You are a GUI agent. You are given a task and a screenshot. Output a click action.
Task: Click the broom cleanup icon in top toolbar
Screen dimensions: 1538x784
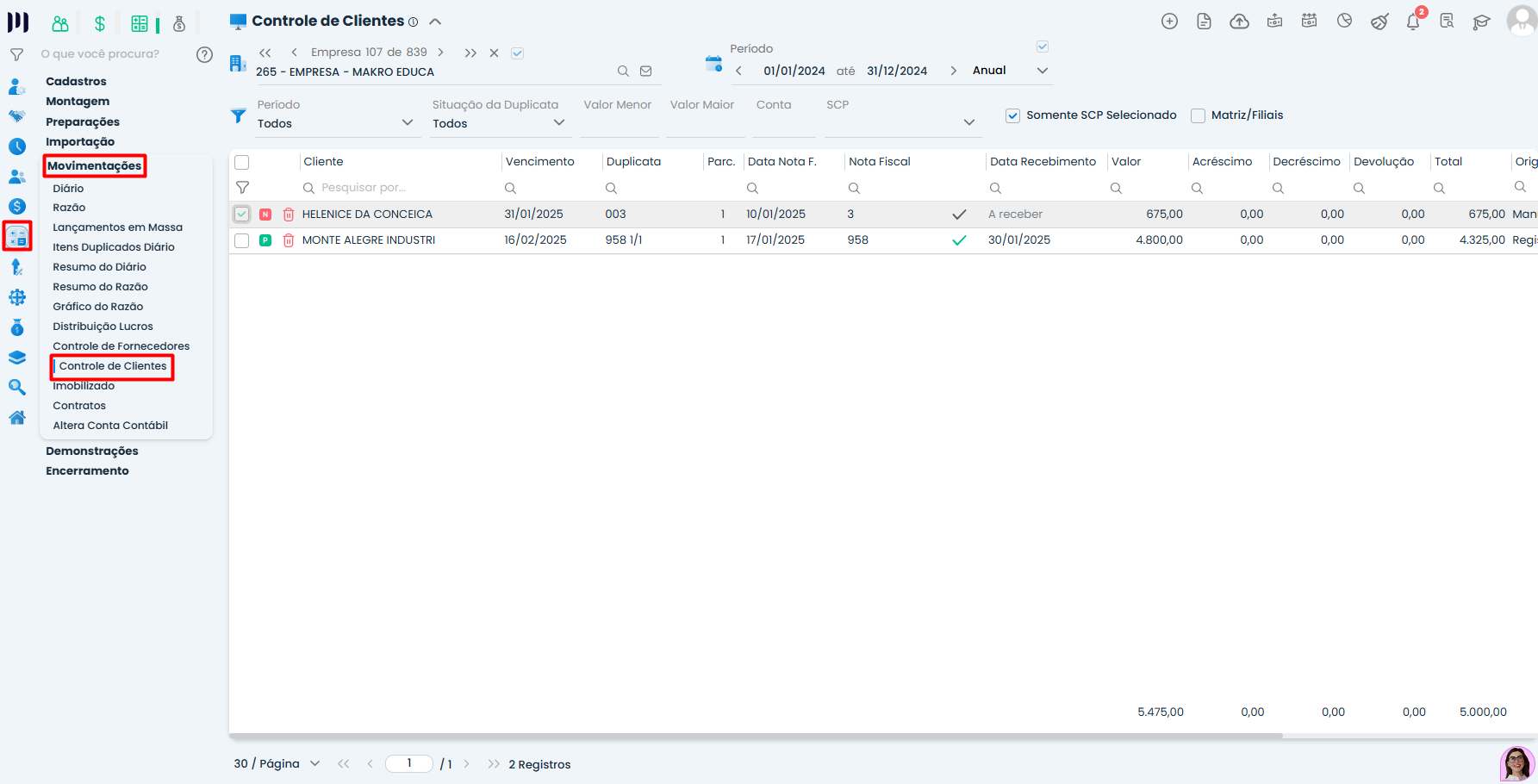pyautogui.click(x=1379, y=22)
